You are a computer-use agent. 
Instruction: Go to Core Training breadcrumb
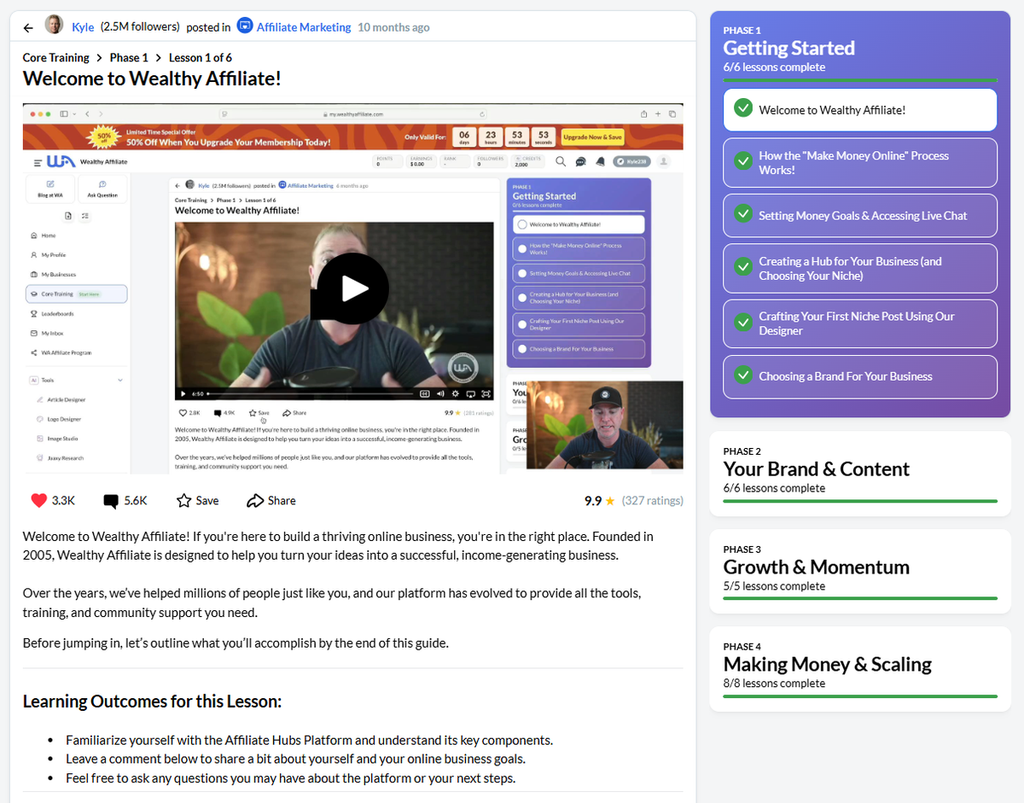tap(56, 57)
